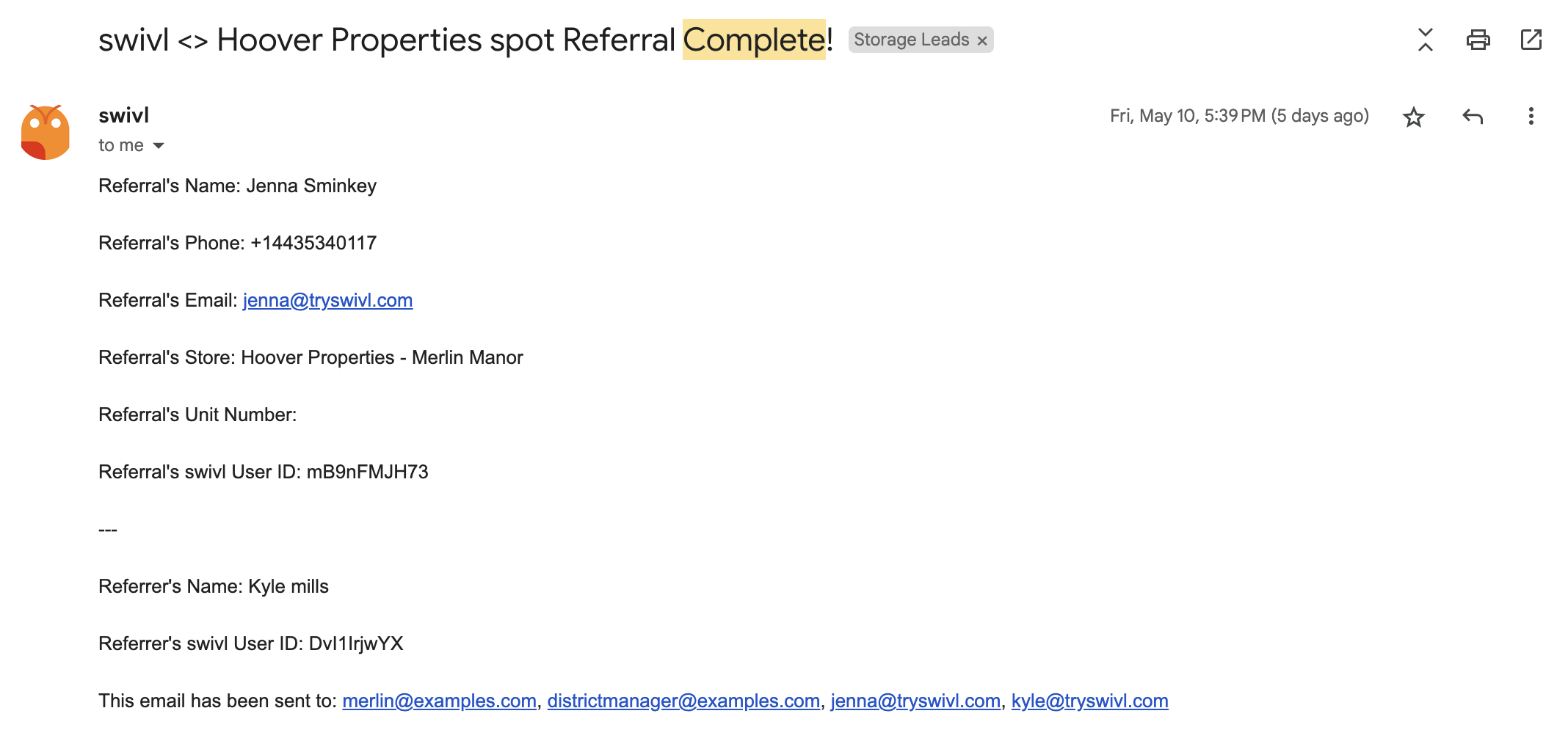Screen dimensions: 1568x741
Task: Click kyle@tryswivl.com address link
Action: click(1089, 701)
